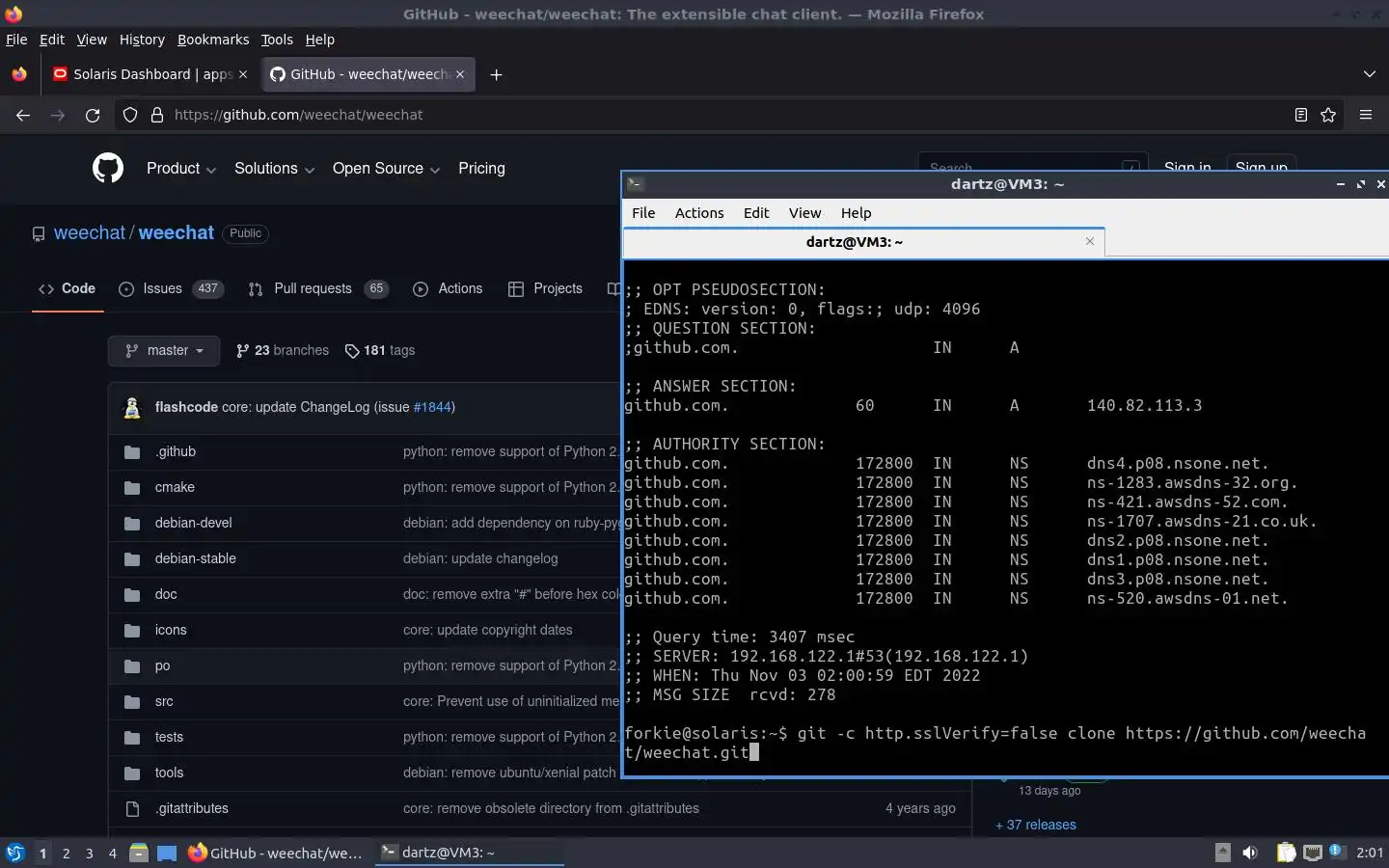This screenshot has width=1389, height=868.
Task: Open Firefox's Bookmarks menu
Action: [x=213, y=40]
